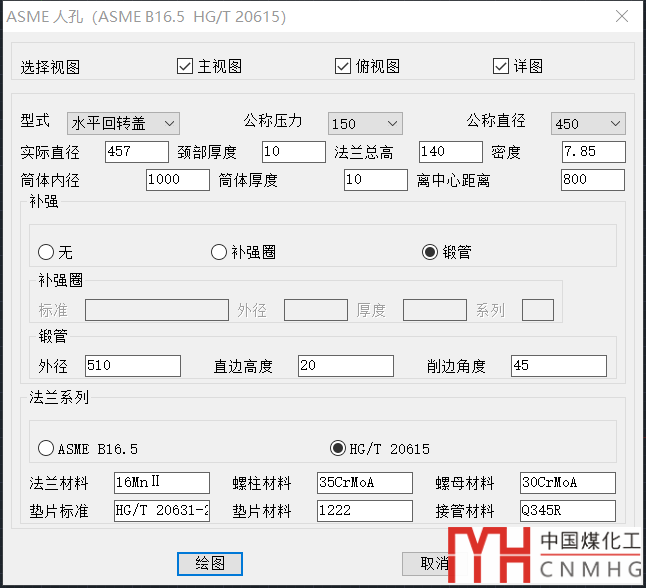
Task: Click the 选择视图 label
Action: pyautogui.click(x=50, y=67)
